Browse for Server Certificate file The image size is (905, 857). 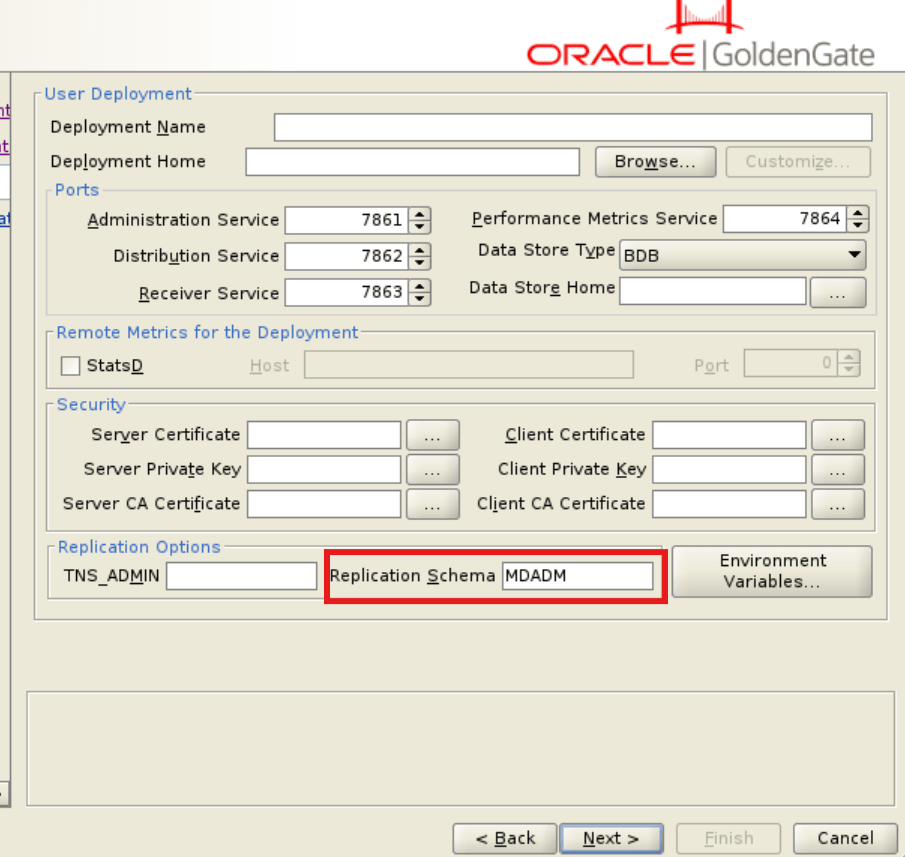432,434
